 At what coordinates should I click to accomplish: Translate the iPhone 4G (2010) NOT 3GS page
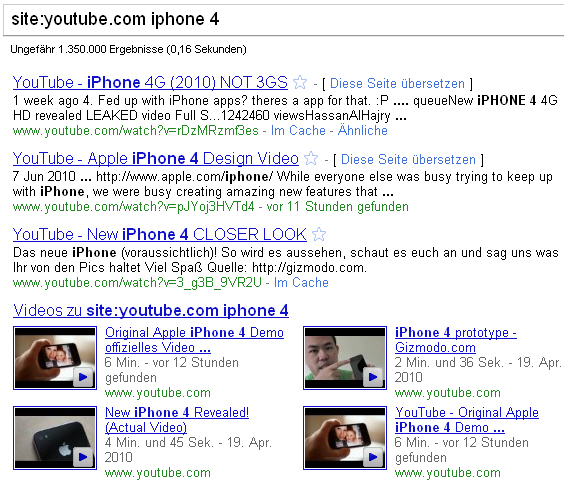pyautogui.click(x=397, y=83)
